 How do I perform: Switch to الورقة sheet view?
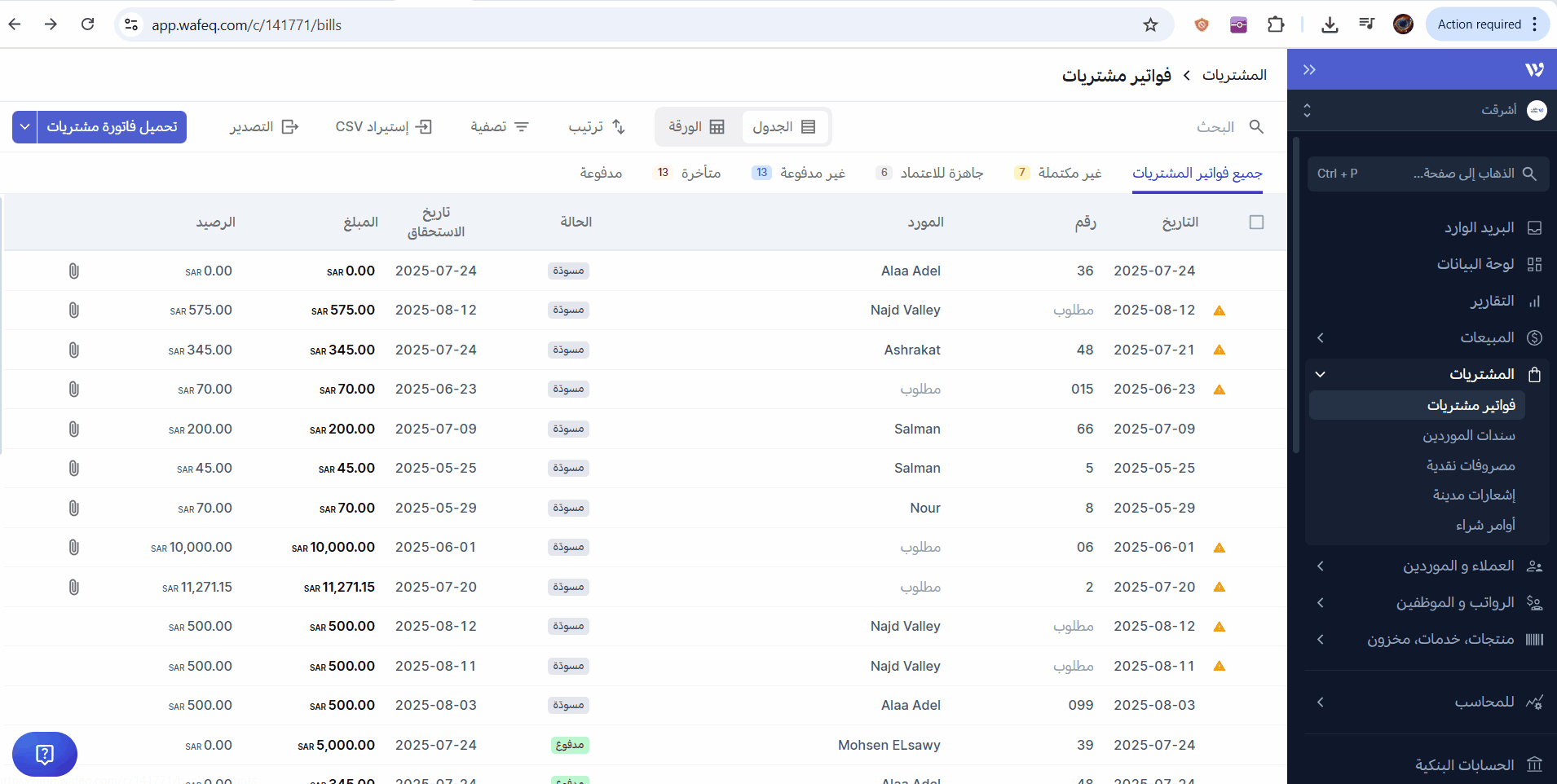(697, 127)
